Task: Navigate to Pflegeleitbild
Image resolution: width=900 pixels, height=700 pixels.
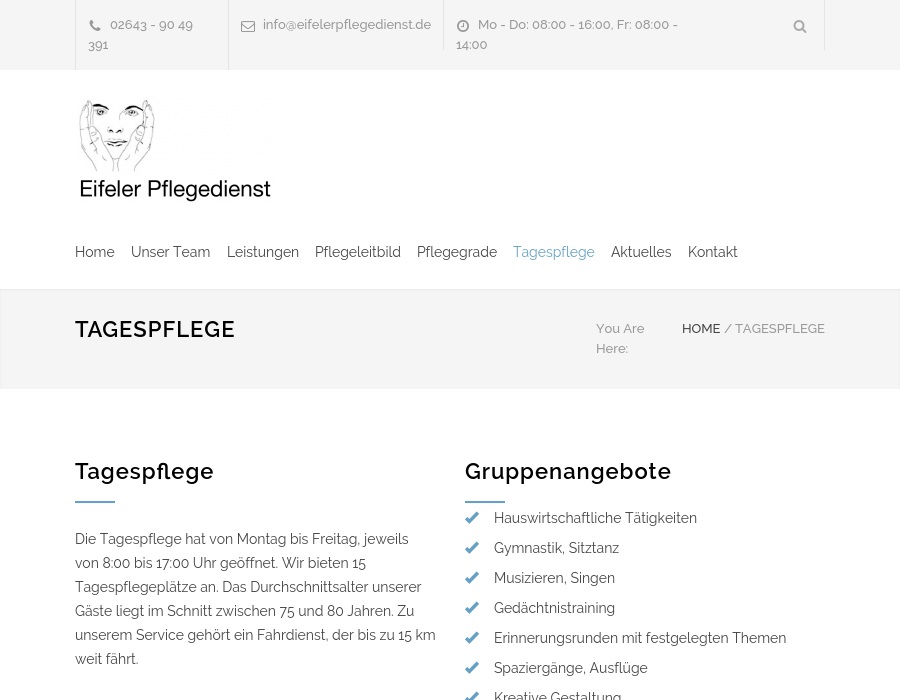Action: (x=357, y=252)
